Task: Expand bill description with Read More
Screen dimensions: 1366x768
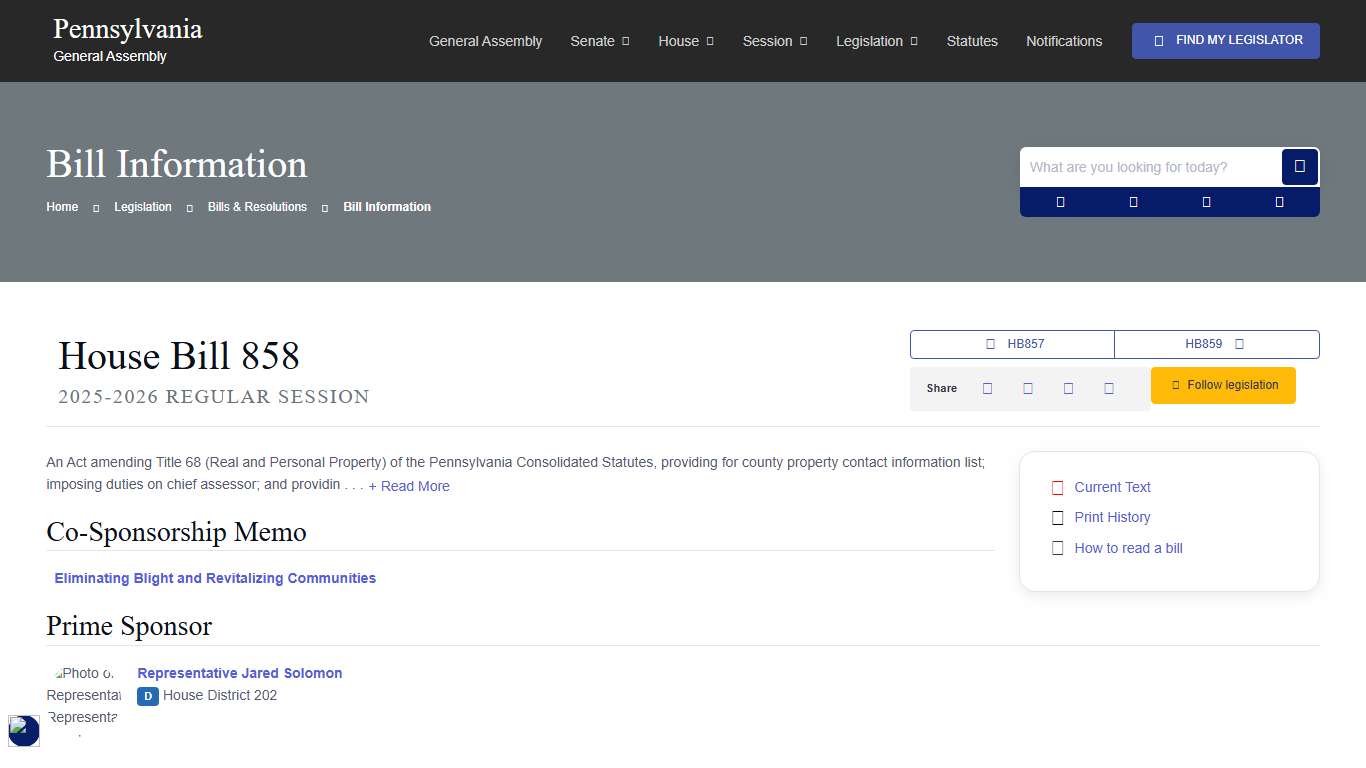Action: click(x=409, y=486)
